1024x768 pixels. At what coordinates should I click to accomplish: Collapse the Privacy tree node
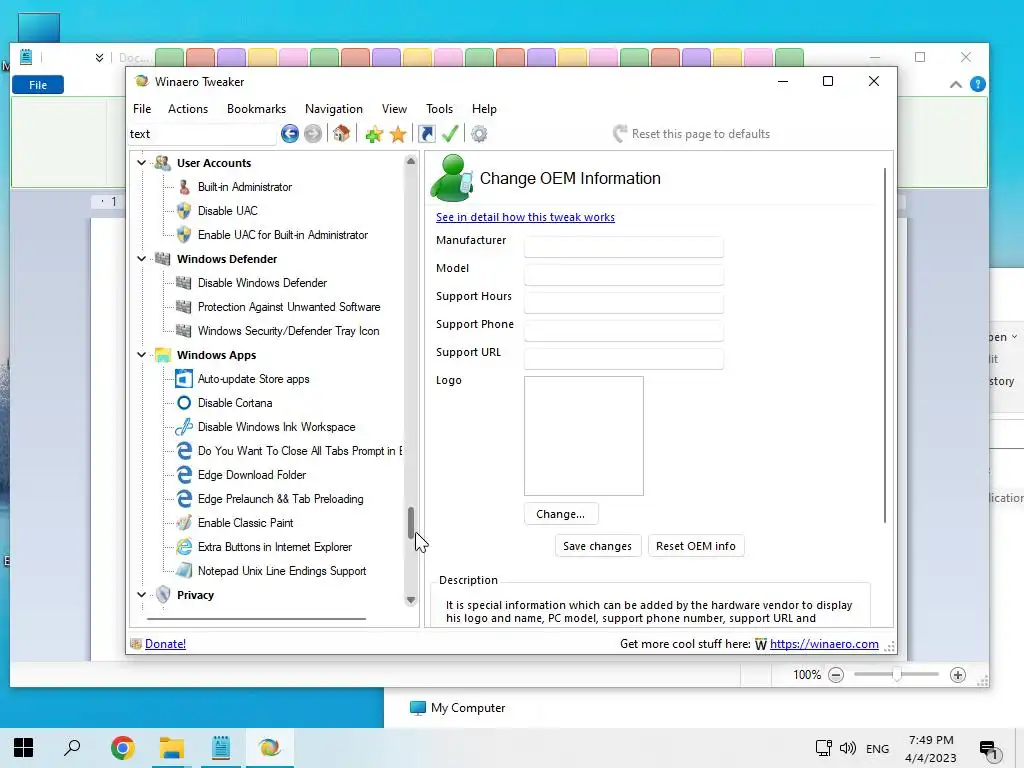click(x=141, y=595)
